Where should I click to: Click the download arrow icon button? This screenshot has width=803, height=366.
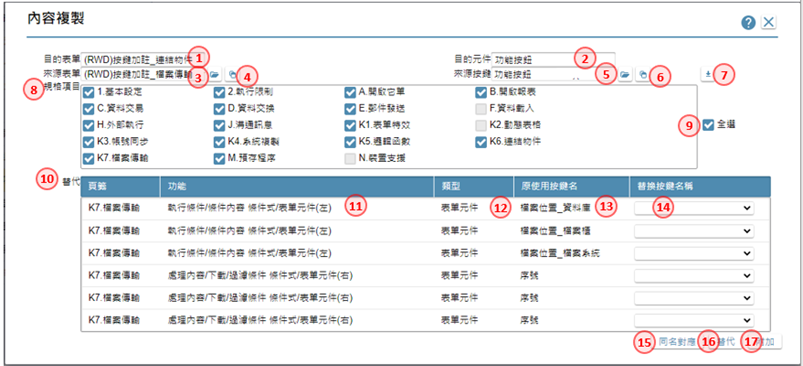click(708, 75)
